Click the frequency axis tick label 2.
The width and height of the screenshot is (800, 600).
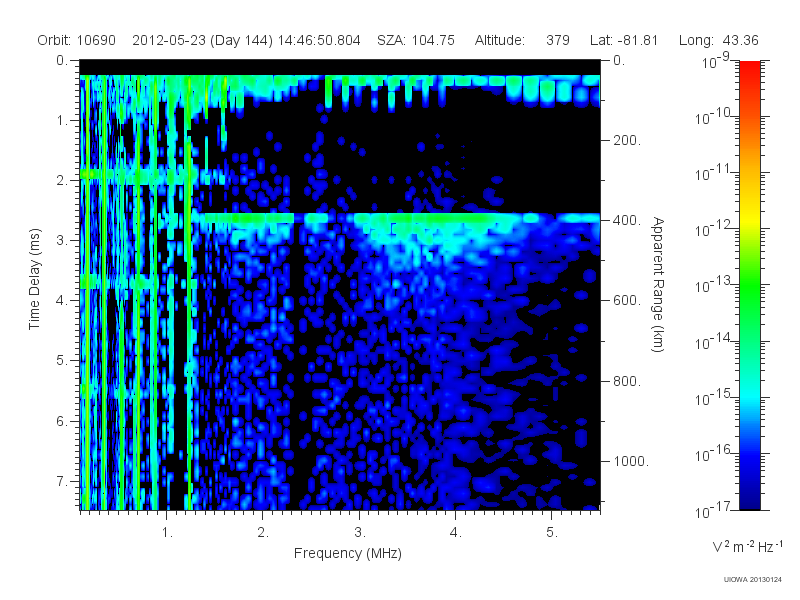263,533
